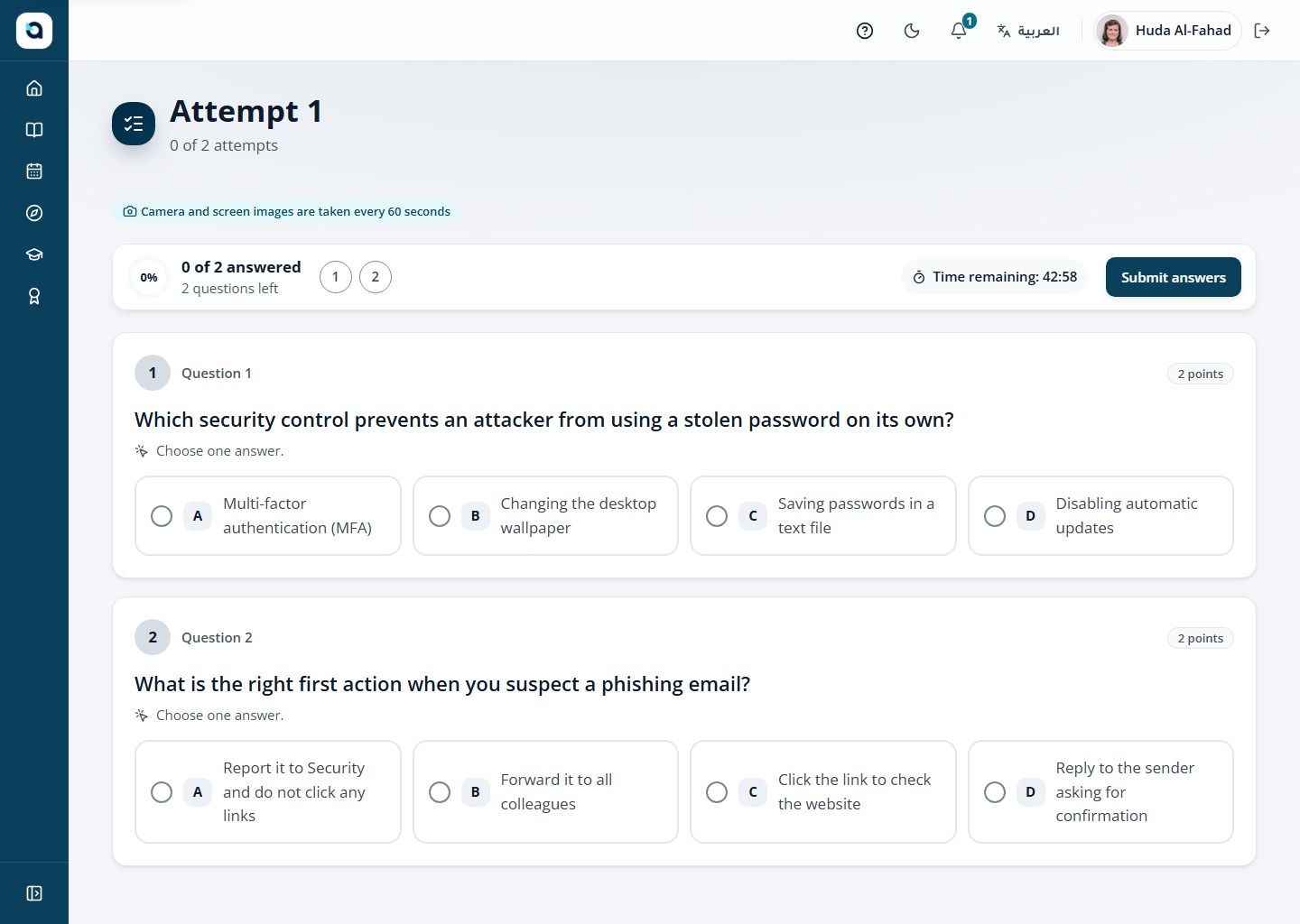Click the '0 of 2 answered' text
Screen dimensions: 1300x924
point(241,267)
